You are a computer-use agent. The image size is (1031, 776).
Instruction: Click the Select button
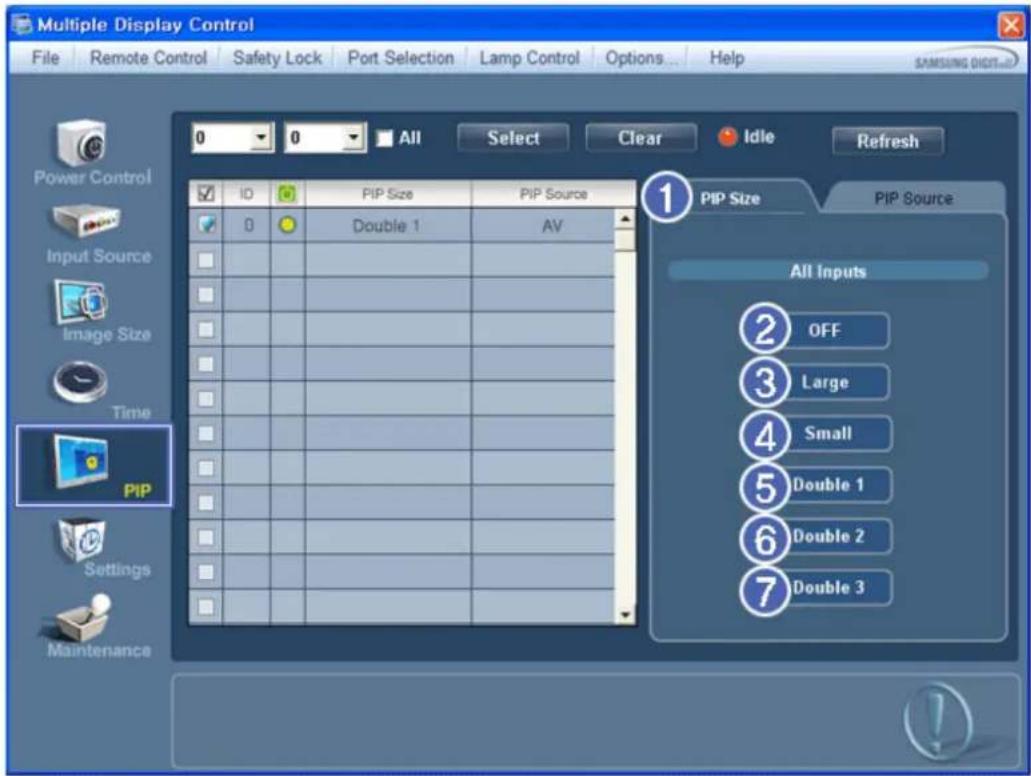[x=513, y=138]
